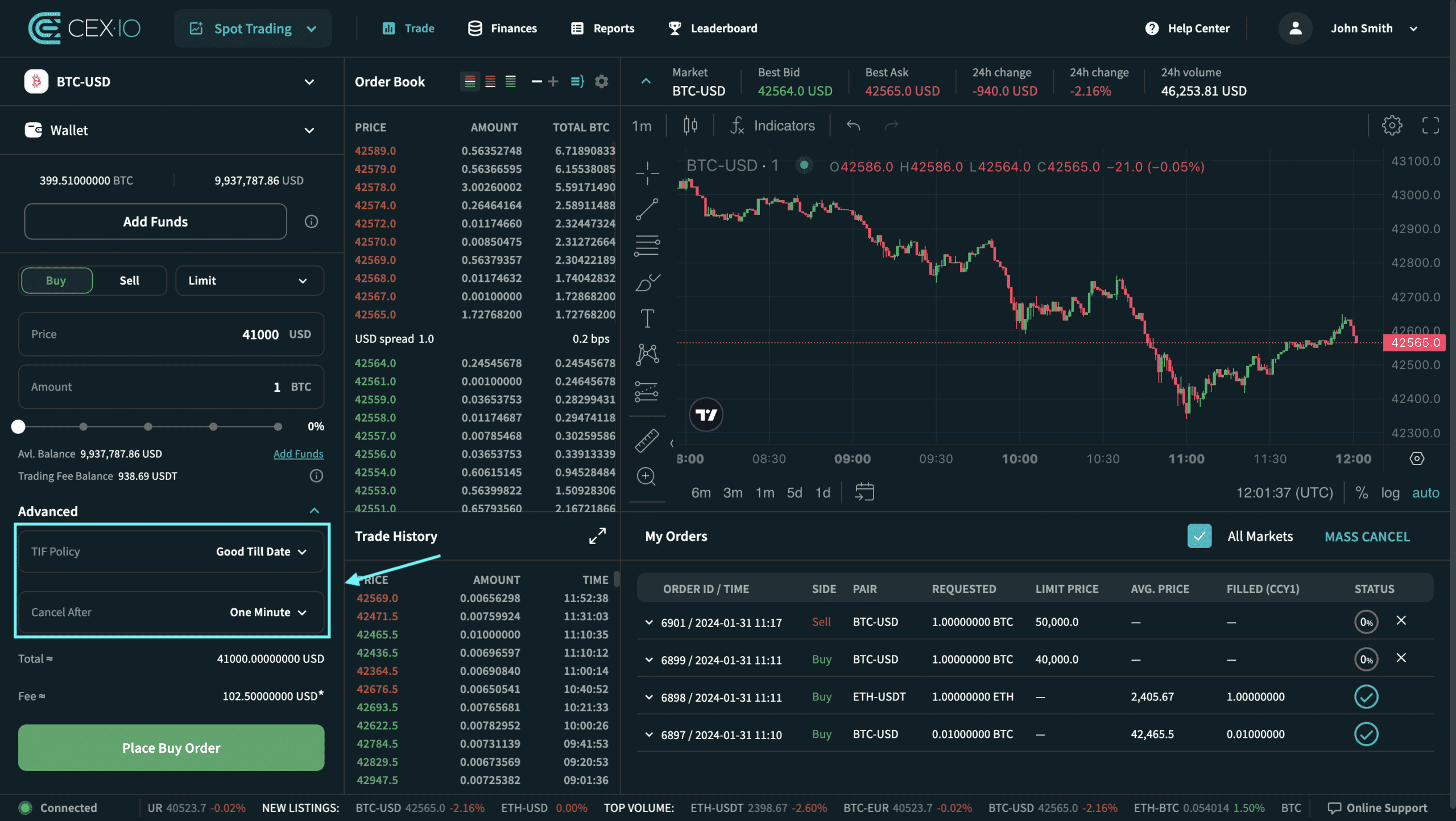This screenshot has width=1456, height=821.
Task: Show only bids order book view
Action: coord(511,82)
